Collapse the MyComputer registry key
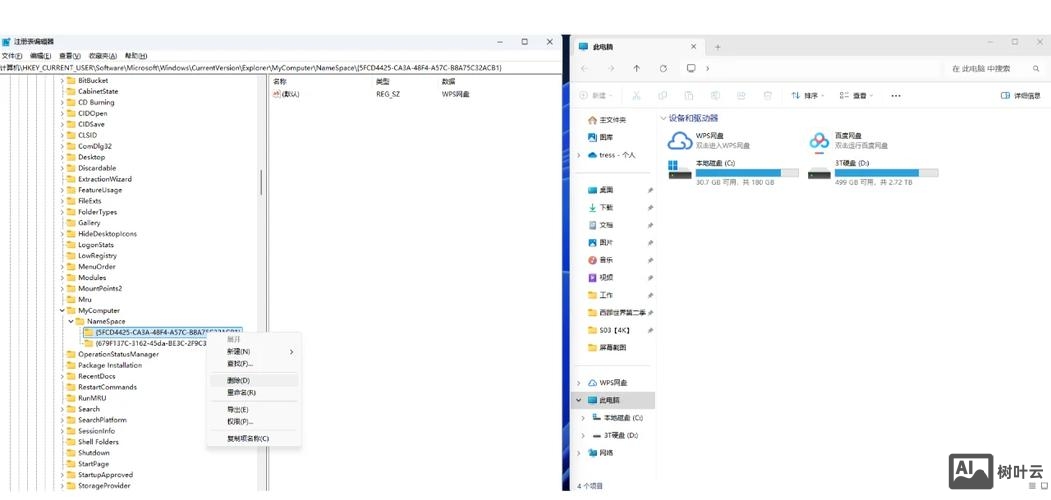Viewport: 1051px width, 500px height. (x=62, y=310)
